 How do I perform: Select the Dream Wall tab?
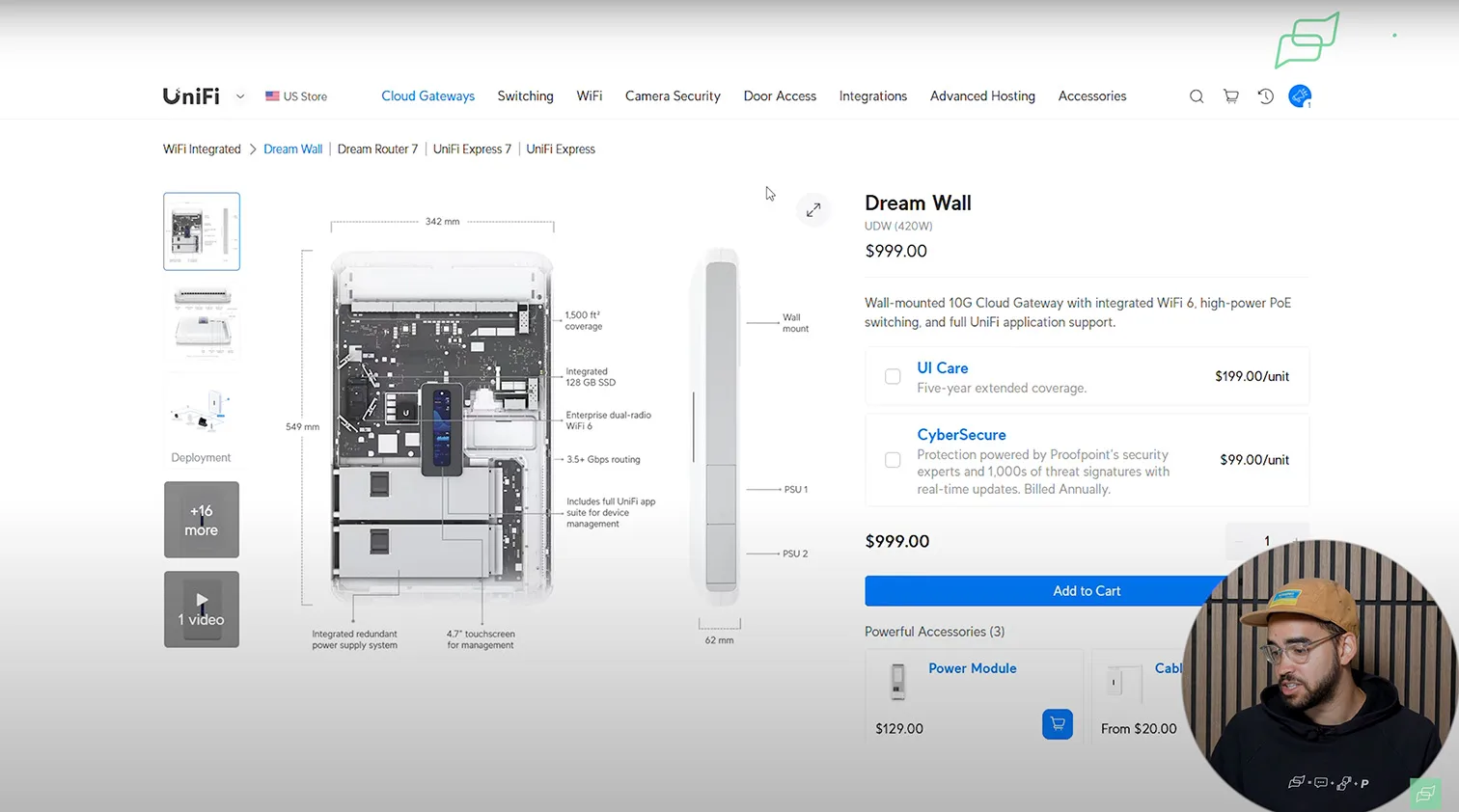tap(292, 149)
